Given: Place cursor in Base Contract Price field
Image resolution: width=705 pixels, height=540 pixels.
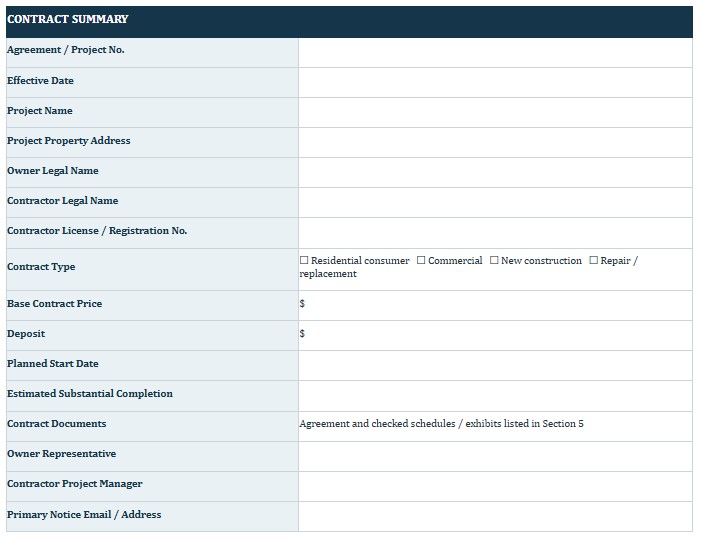Looking at the screenshot, I should (x=495, y=306).
